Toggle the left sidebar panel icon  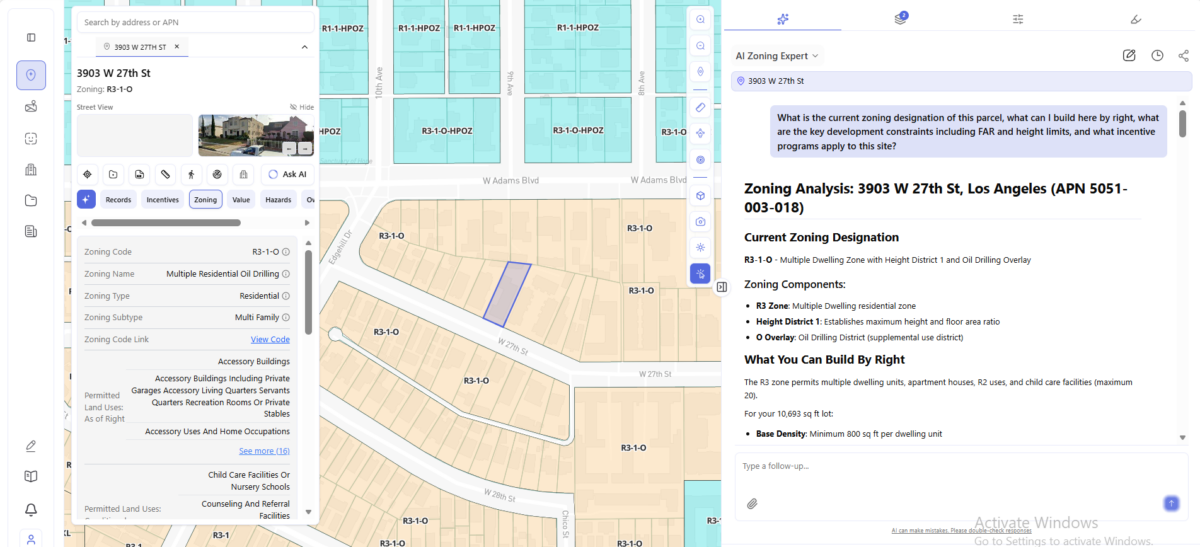coord(31,38)
